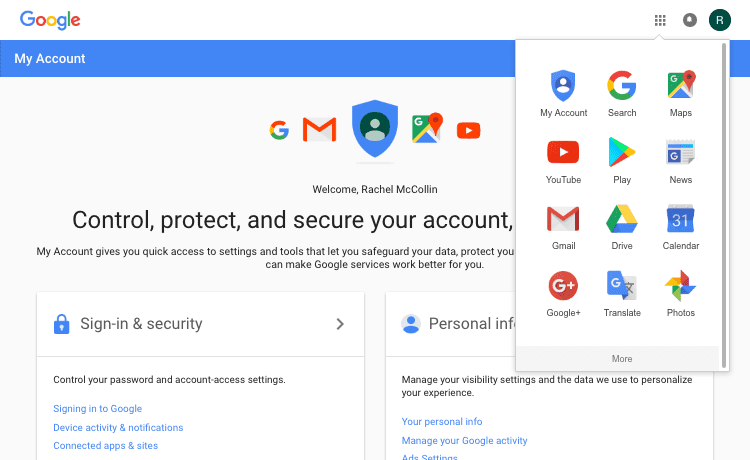This screenshot has height=460, width=750.
Task: Open Play store in apps panel
Action: [622, 162]
